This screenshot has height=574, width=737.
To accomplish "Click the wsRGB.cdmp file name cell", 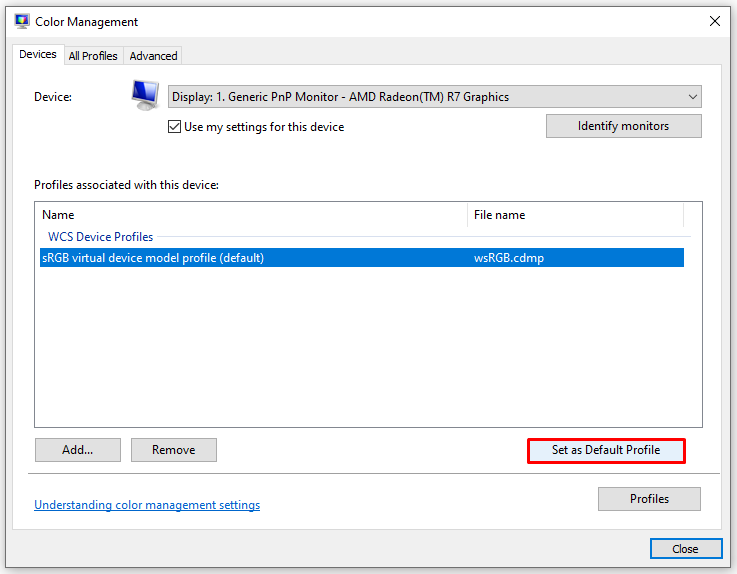I will pyautogui.click(x=509, y=258).
